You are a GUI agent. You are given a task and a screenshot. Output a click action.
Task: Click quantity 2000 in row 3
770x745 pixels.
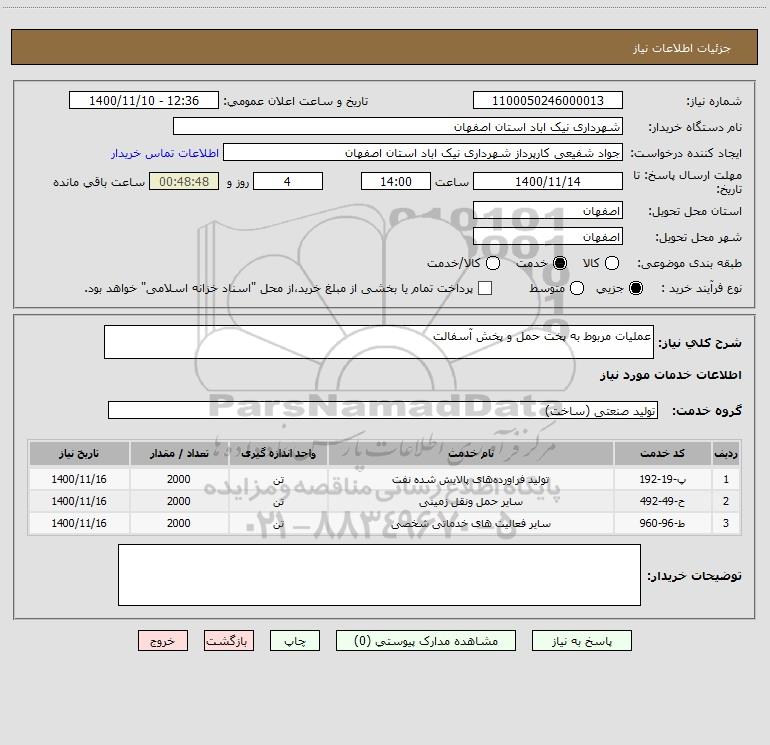pos(179,524)
